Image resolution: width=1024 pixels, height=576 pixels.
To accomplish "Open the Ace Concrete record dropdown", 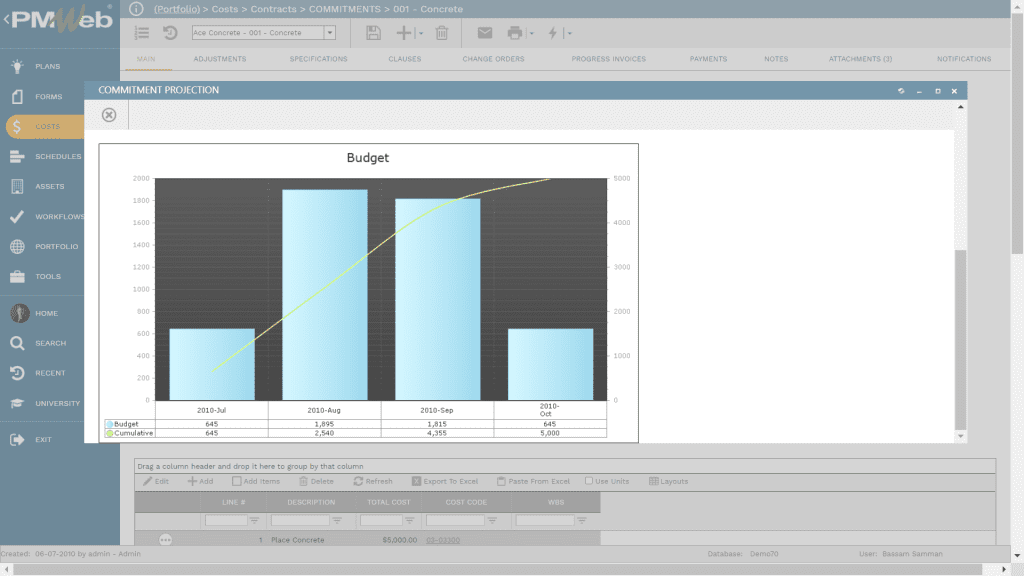I will [330, 33].
